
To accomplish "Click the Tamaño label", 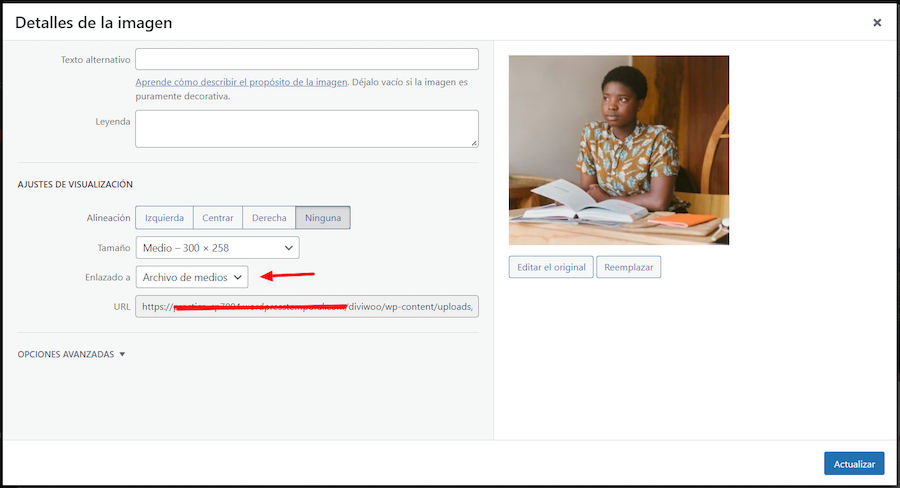I will (114, 248).
